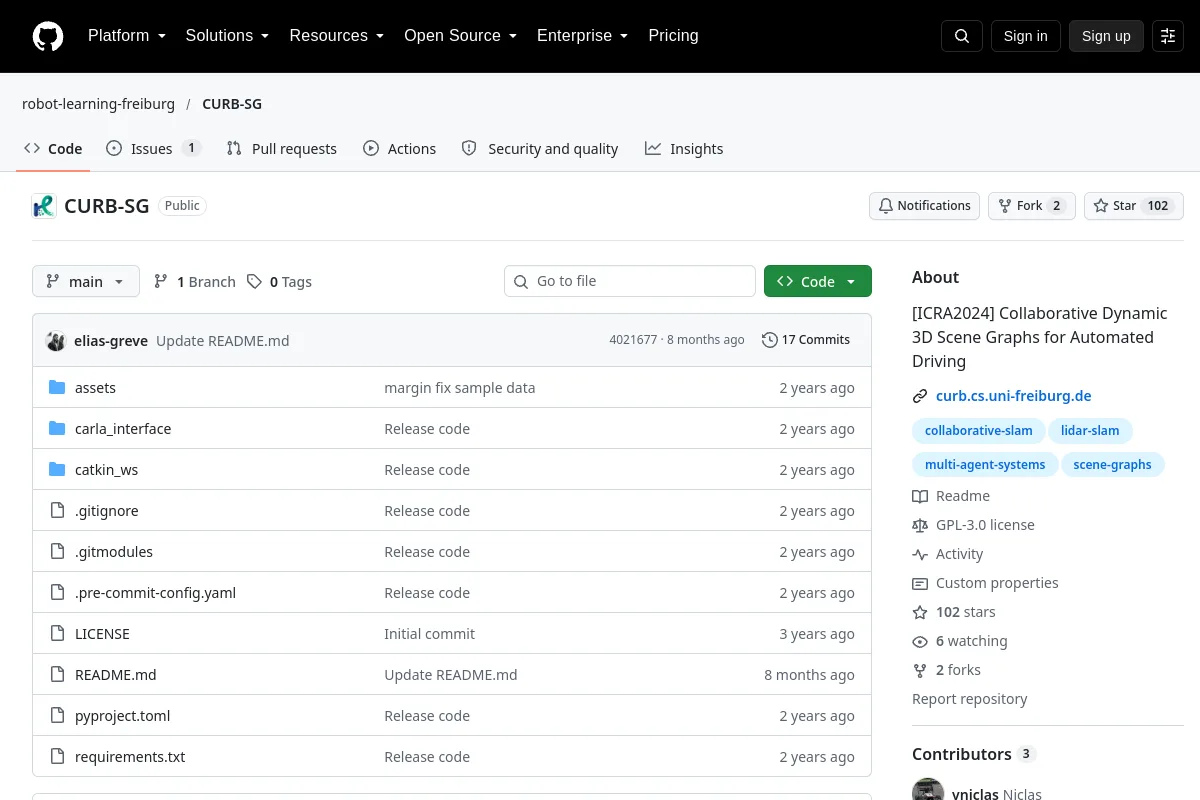
Task: Select the multi-agent-systems topic tag
Action: tap(985, 465)
